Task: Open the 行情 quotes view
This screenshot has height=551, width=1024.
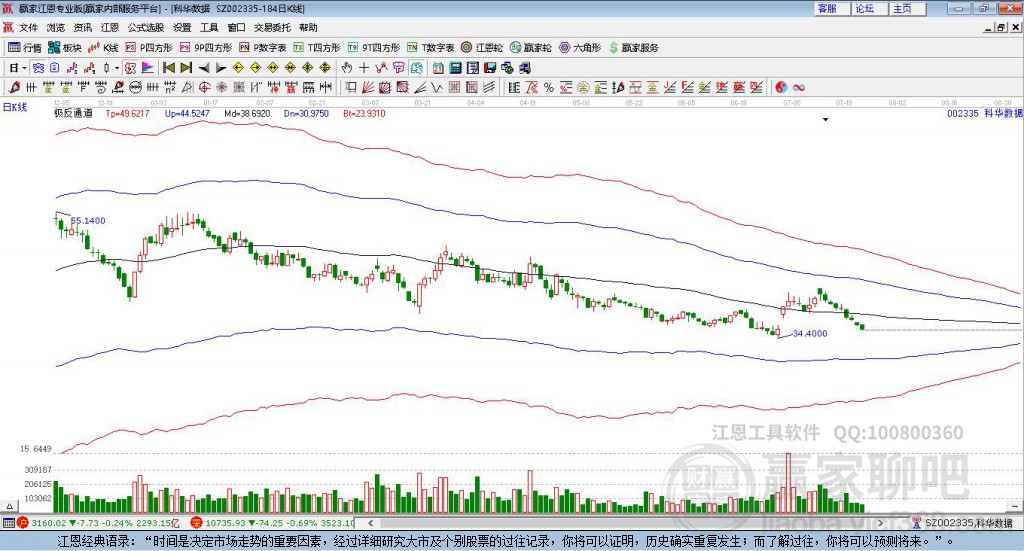Action: click(25, 48)
